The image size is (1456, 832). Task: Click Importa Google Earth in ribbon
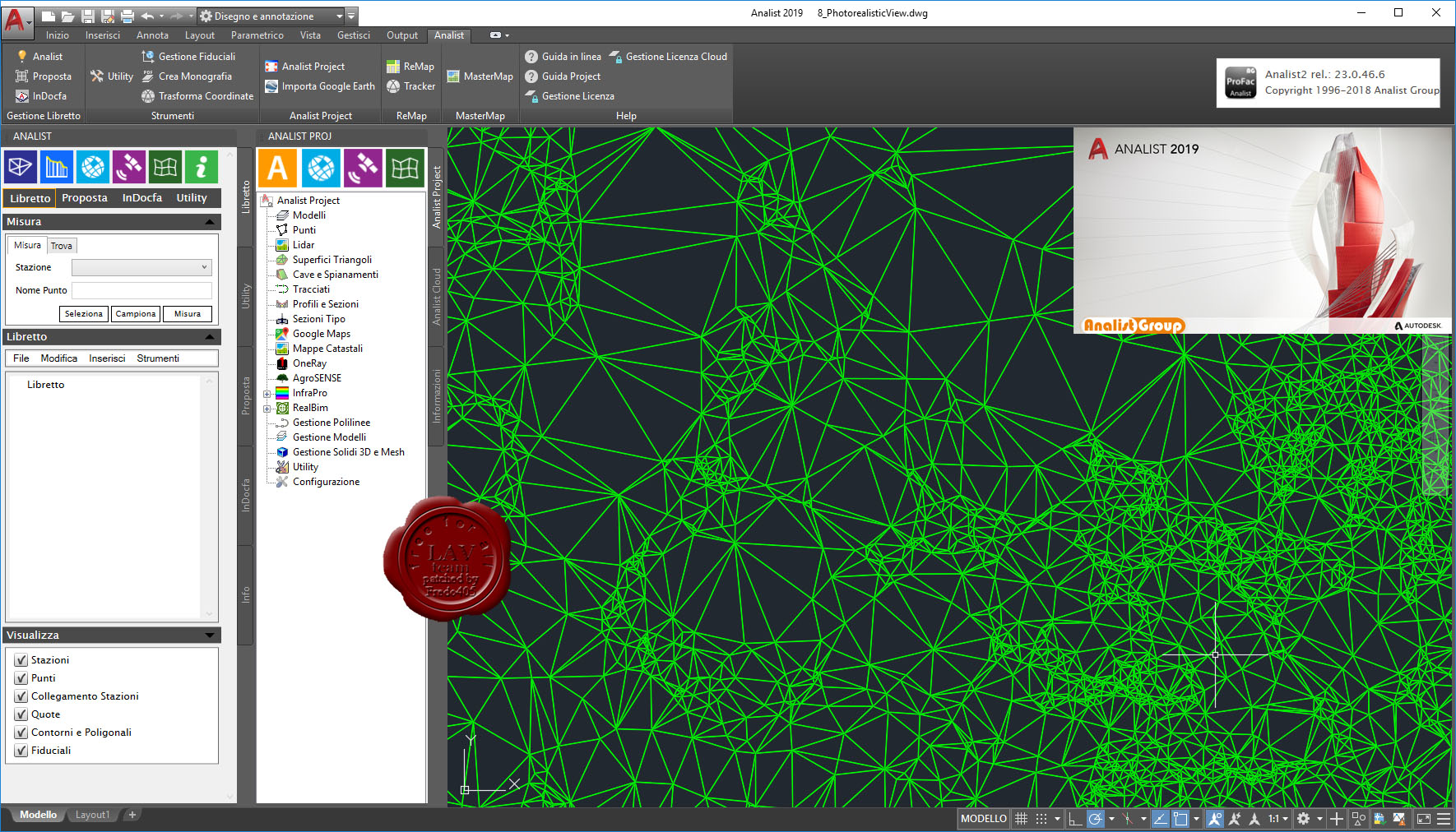point(320,86)
